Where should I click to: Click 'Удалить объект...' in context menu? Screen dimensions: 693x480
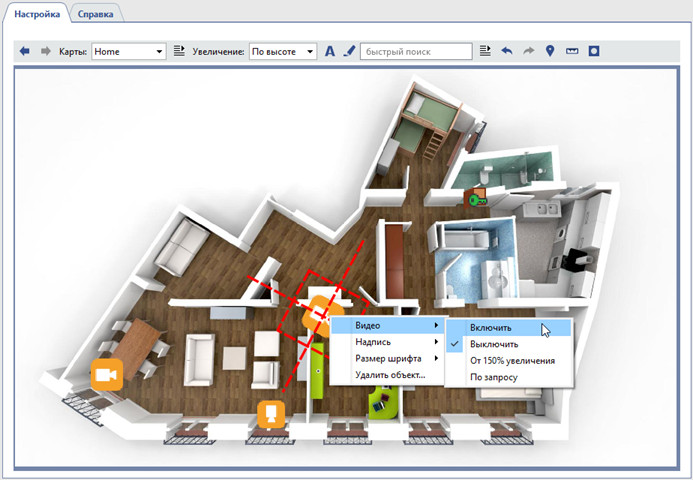click(390, 375)
